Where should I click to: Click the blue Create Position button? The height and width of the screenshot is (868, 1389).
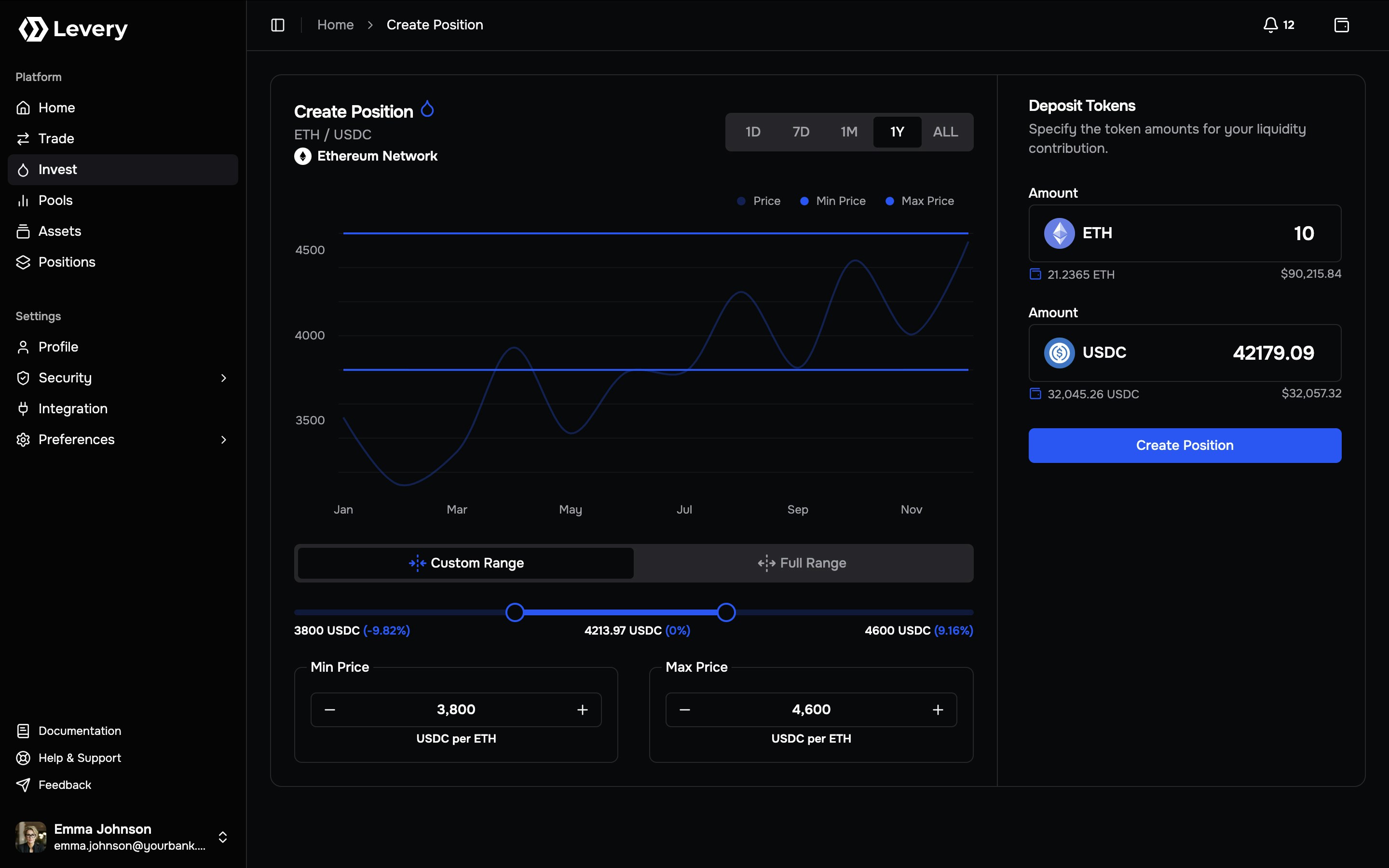[x=1184, y=445]
